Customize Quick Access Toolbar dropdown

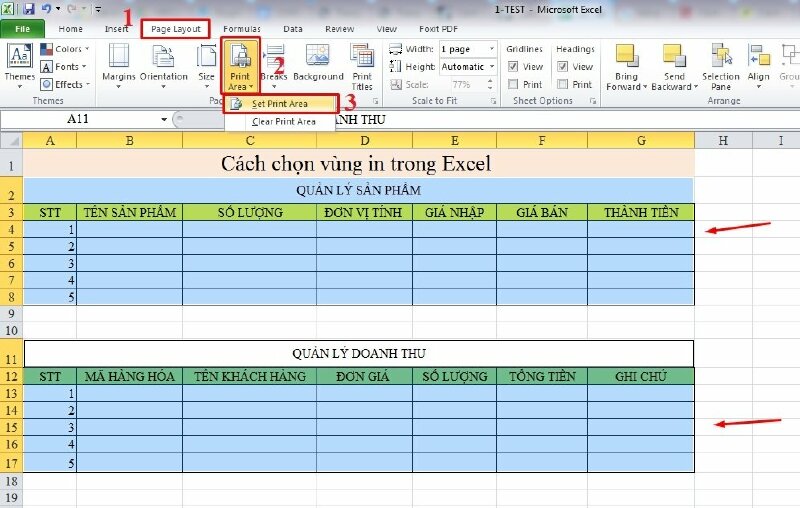[98, 9]
